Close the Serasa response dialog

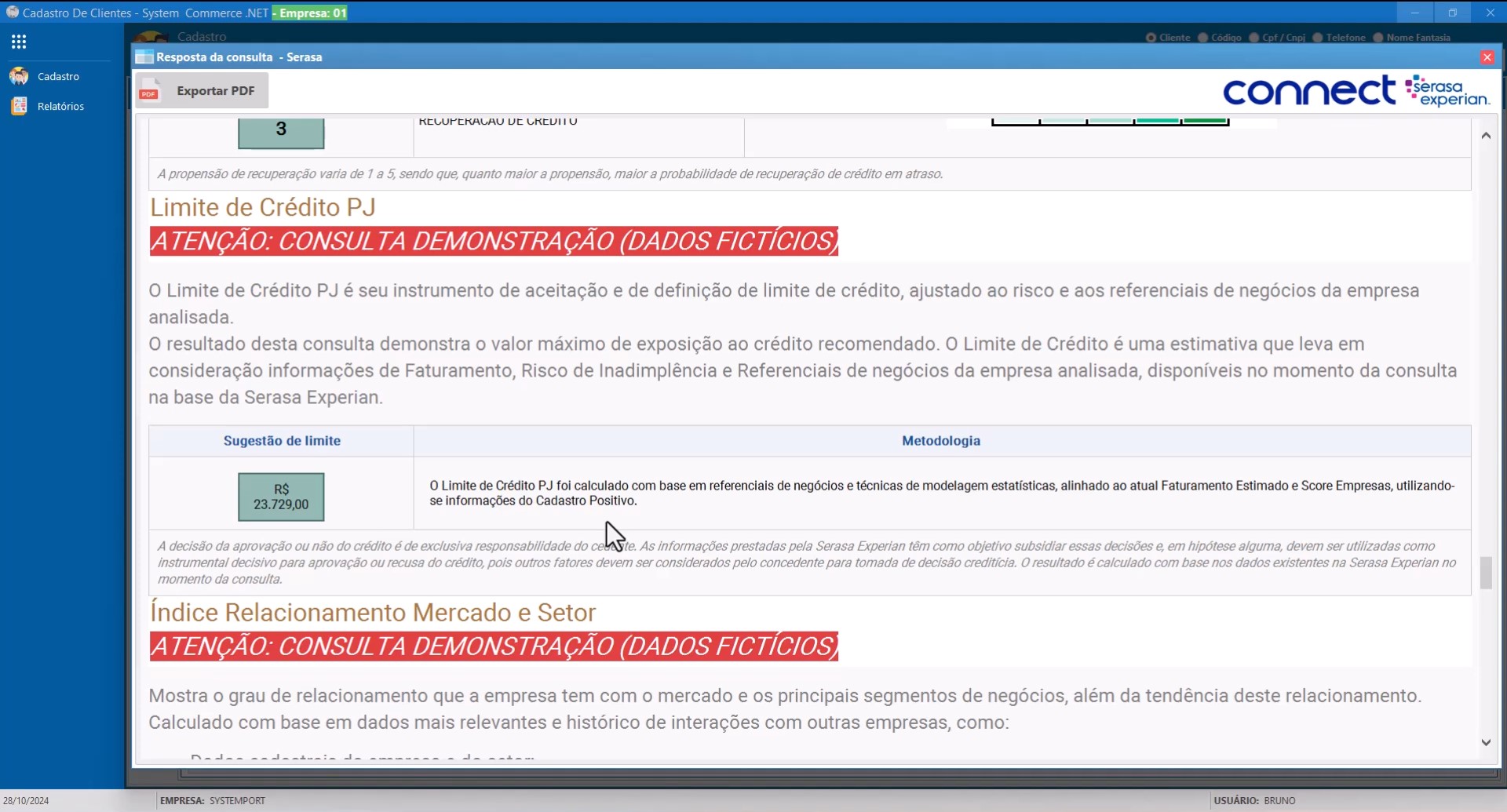click(x=1487, y=57)
